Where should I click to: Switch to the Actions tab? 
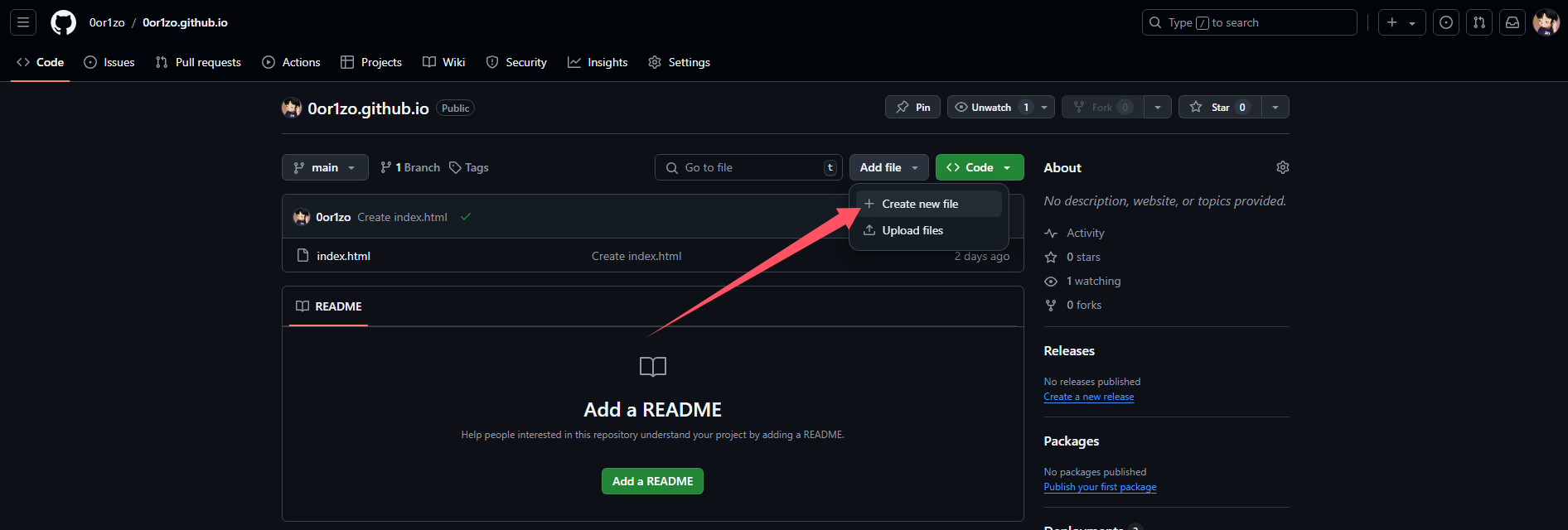click(291, 62)
